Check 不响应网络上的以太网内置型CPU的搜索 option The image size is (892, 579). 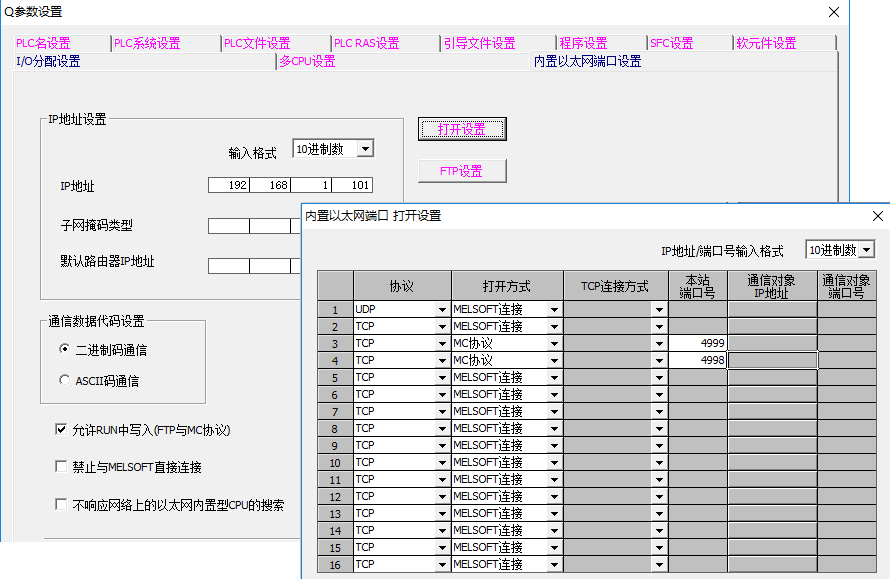pyautogui.click(x=61, y=505)
